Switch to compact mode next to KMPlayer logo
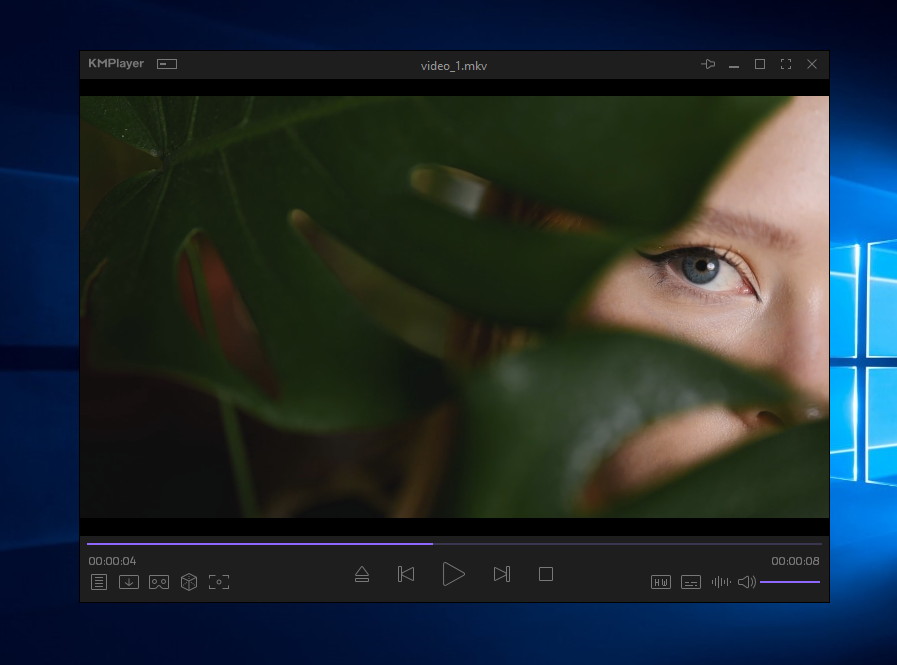The height and width of the screenshot is (665, 897). (x=167, y=64)
